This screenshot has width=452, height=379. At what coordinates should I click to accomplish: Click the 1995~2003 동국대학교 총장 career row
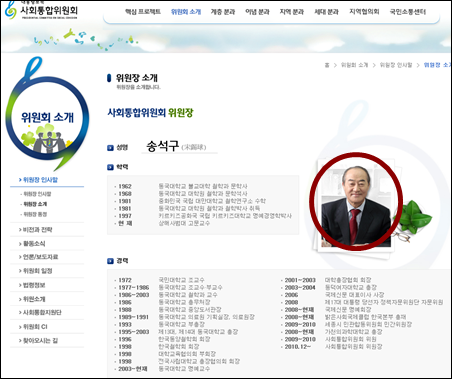coord(176,332)
